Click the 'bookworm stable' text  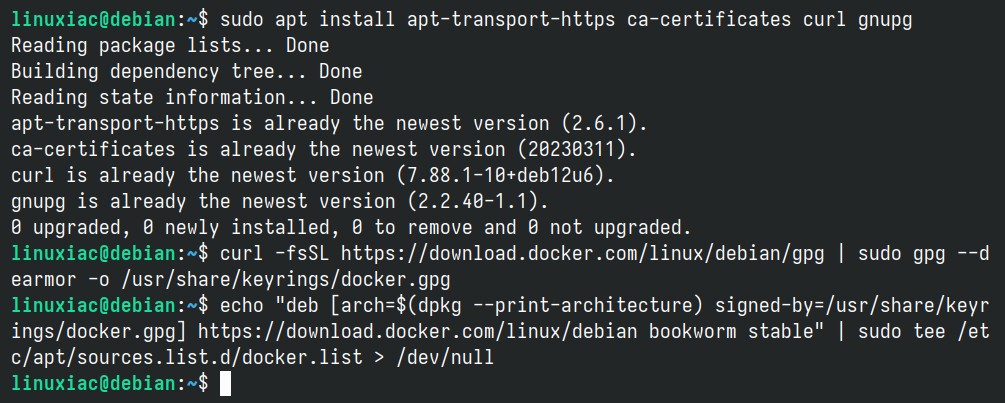tap(731, 332)
